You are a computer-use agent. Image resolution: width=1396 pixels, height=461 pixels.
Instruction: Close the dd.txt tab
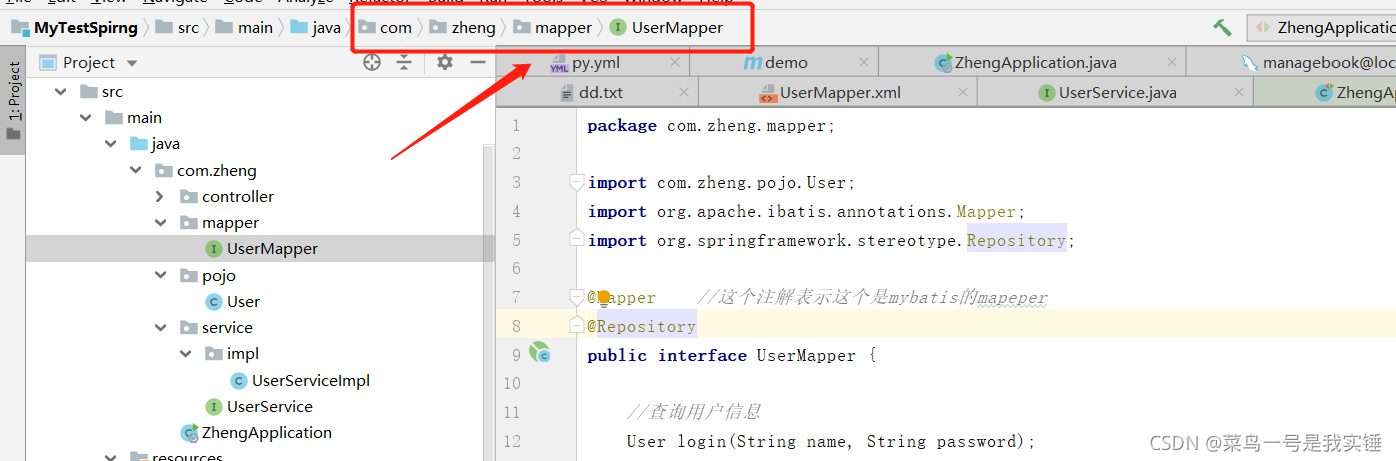click(684, 92)
